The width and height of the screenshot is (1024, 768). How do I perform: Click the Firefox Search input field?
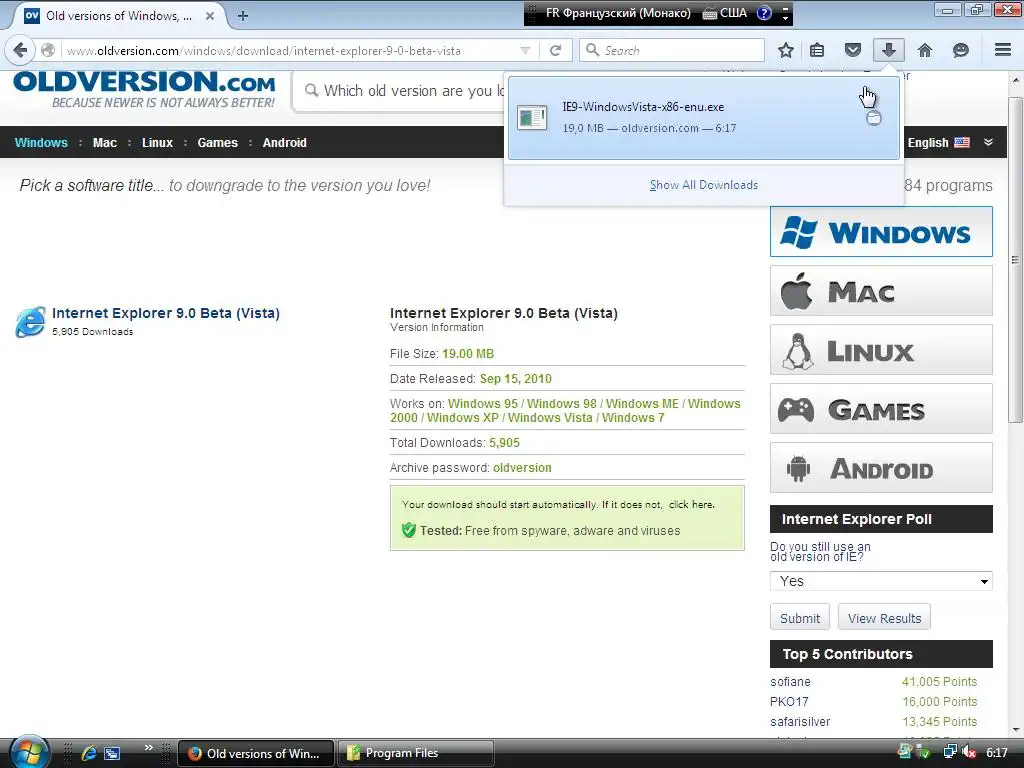672,50
